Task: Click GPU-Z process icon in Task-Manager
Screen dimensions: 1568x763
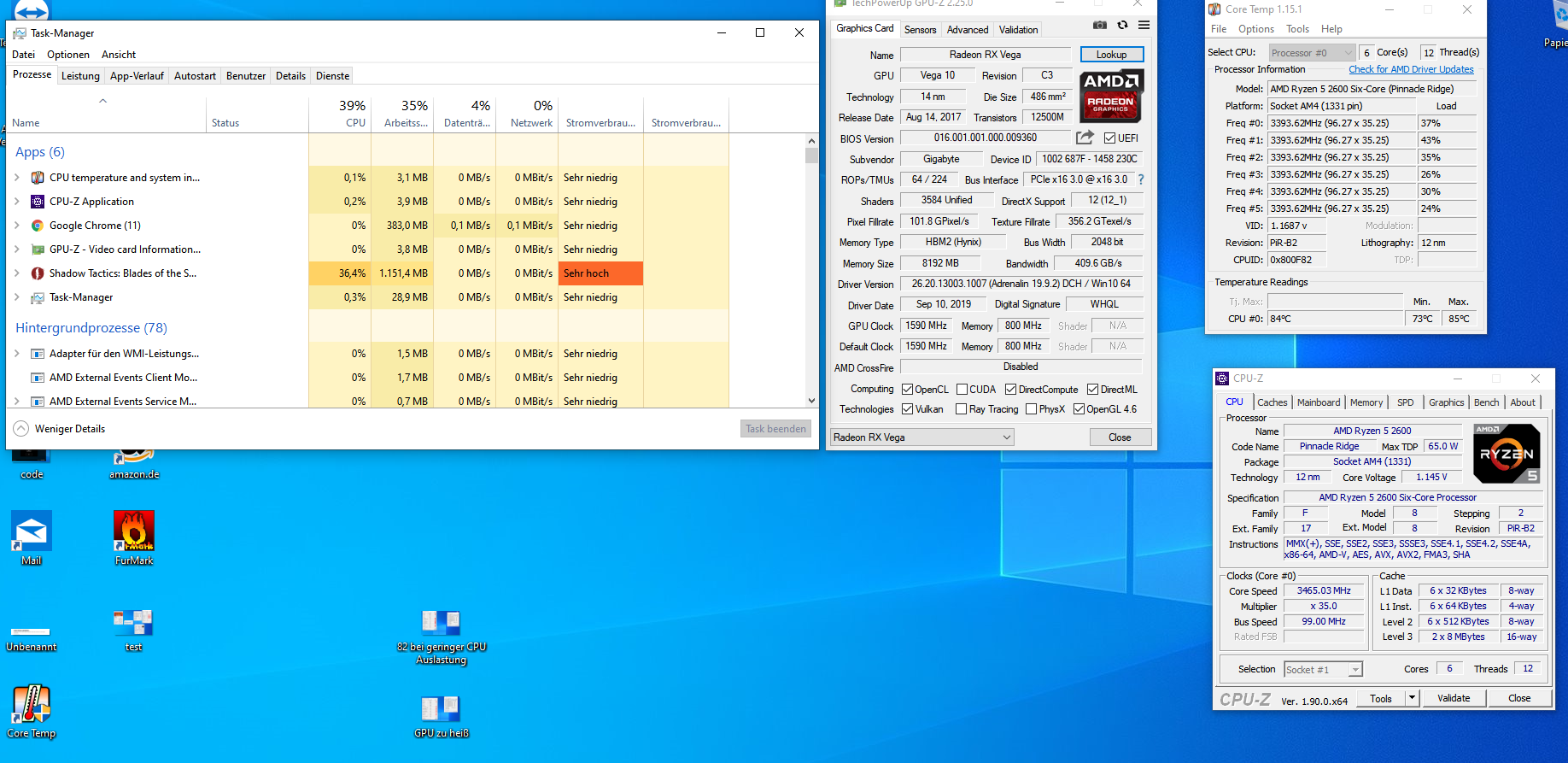Action: (x=38, y=249)
